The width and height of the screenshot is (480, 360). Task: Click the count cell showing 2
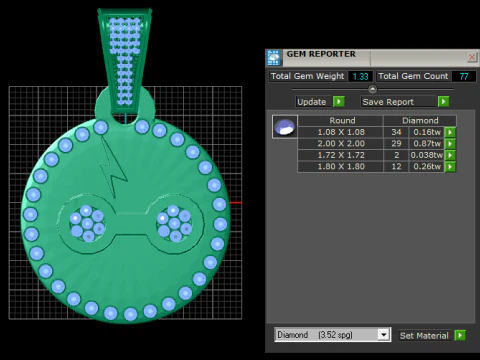coord(396,155)
